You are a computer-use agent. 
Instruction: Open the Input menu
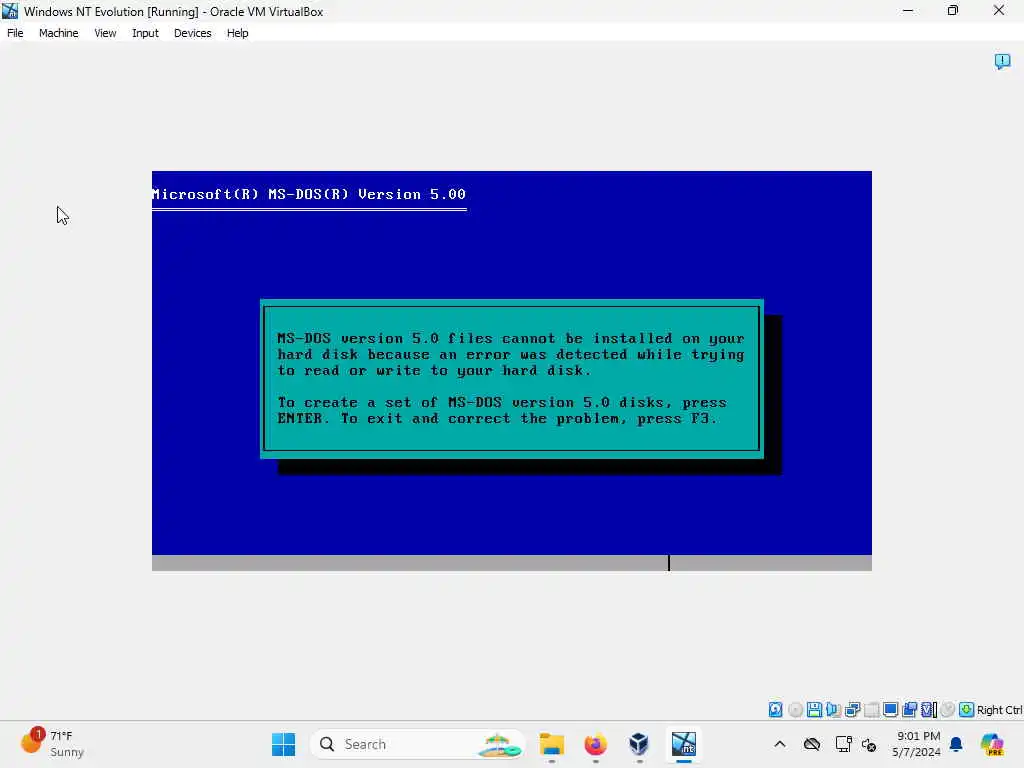[x=145, y=33]
